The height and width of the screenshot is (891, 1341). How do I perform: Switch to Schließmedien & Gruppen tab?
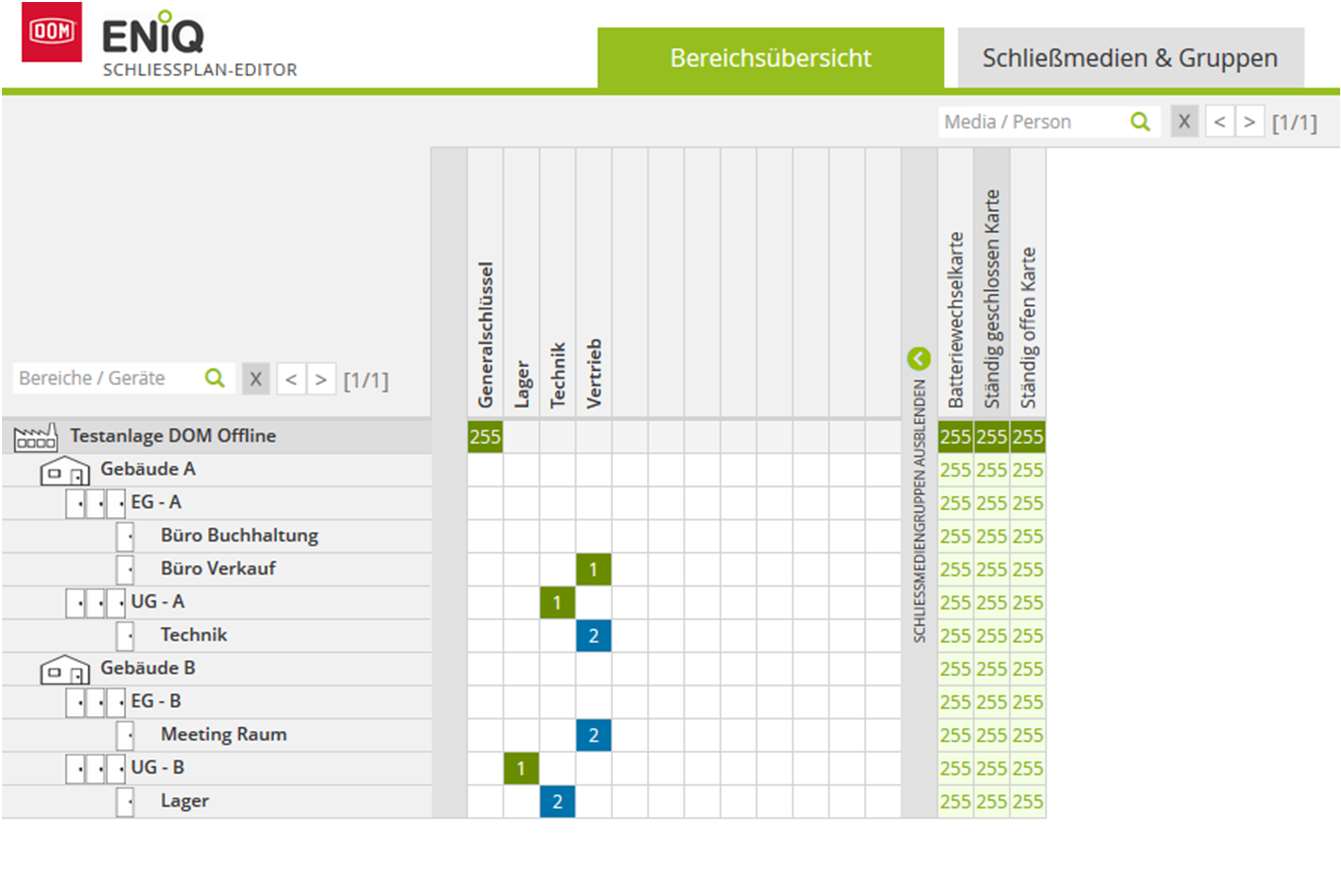[x=1130, y=58]
